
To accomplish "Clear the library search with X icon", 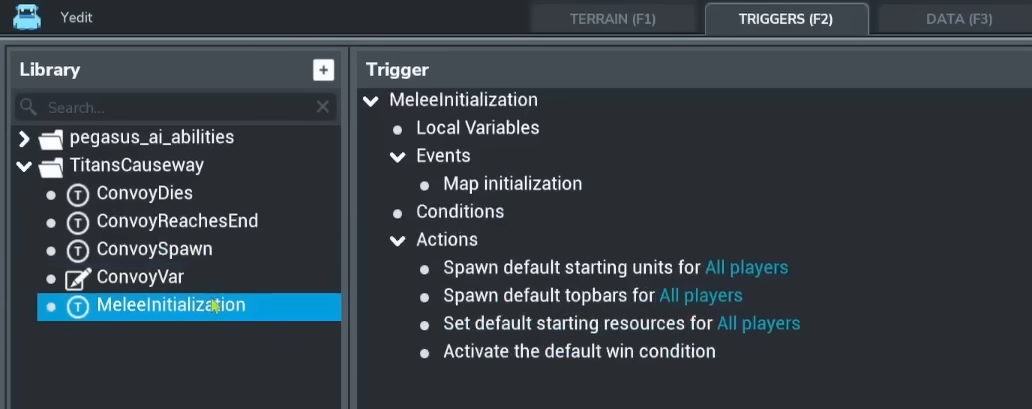I will pyautogui.click(x=322, y=107).
